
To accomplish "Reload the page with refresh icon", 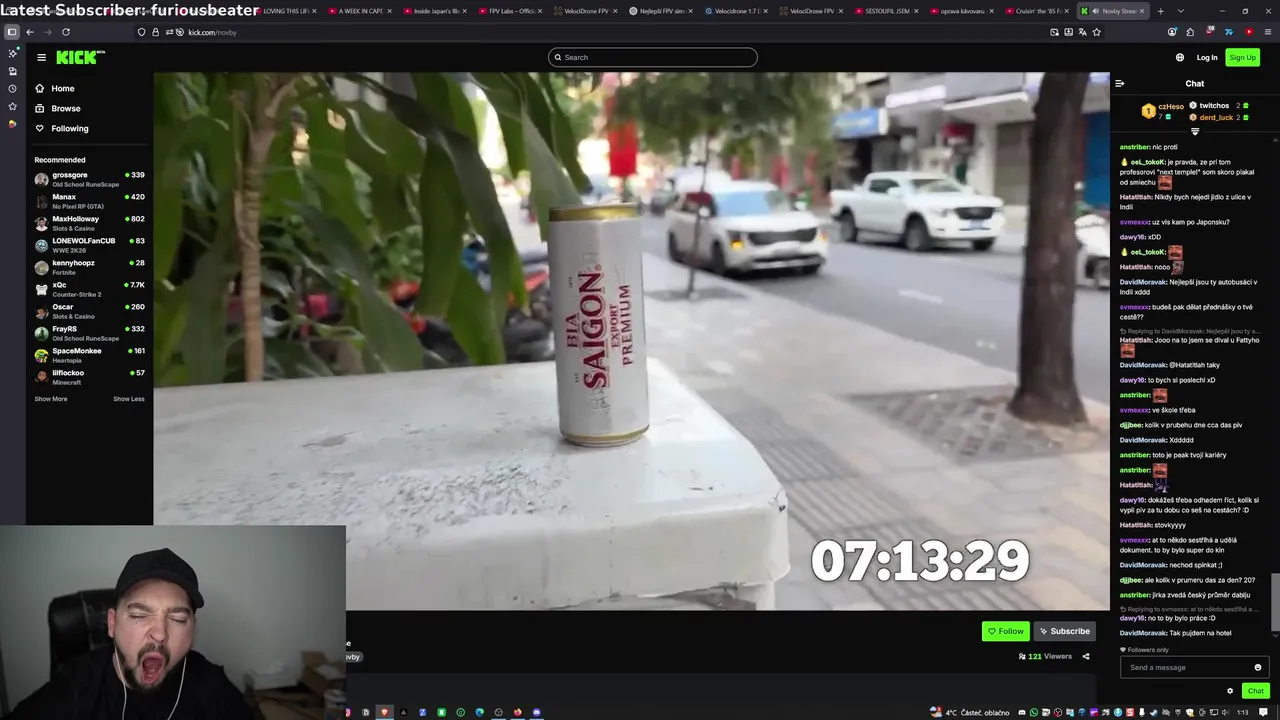I will point(66,32).
